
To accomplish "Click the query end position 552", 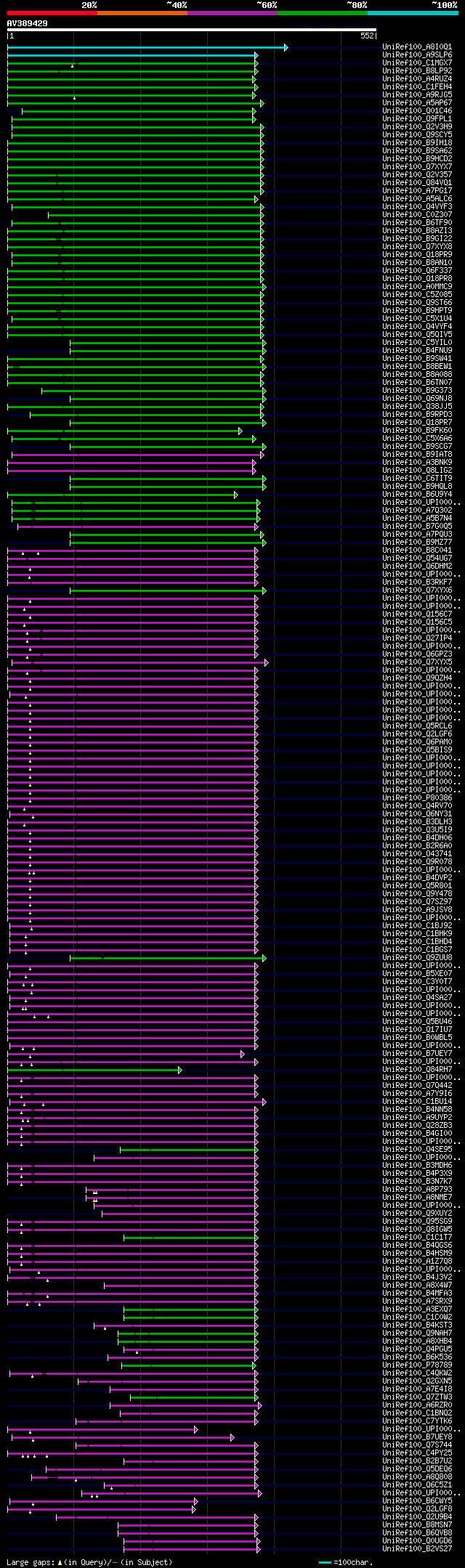I will 367,36.
